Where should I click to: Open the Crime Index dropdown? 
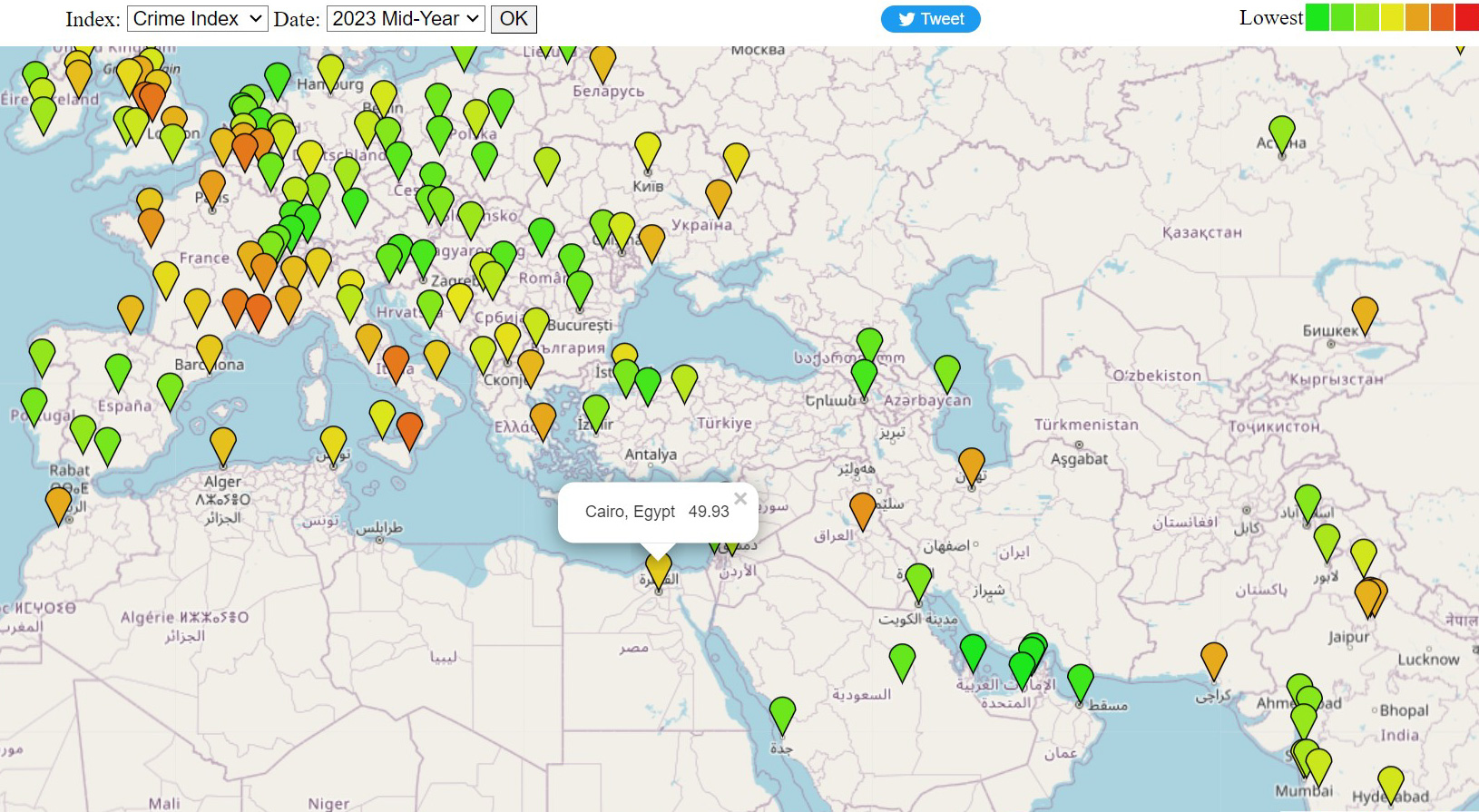pos(197,19)
